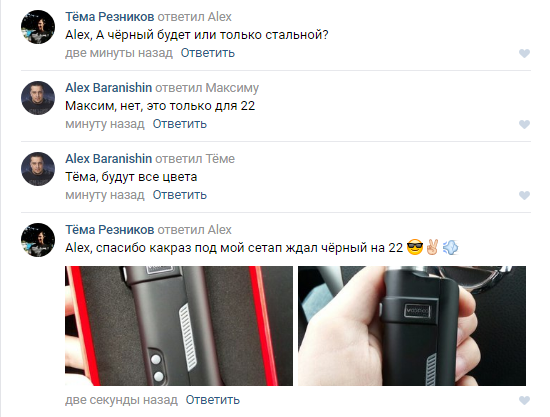This screenshot has height=417, width=550.
Task: Open Тёма Резников's avatar on last comment
Action: click(38, 240)
